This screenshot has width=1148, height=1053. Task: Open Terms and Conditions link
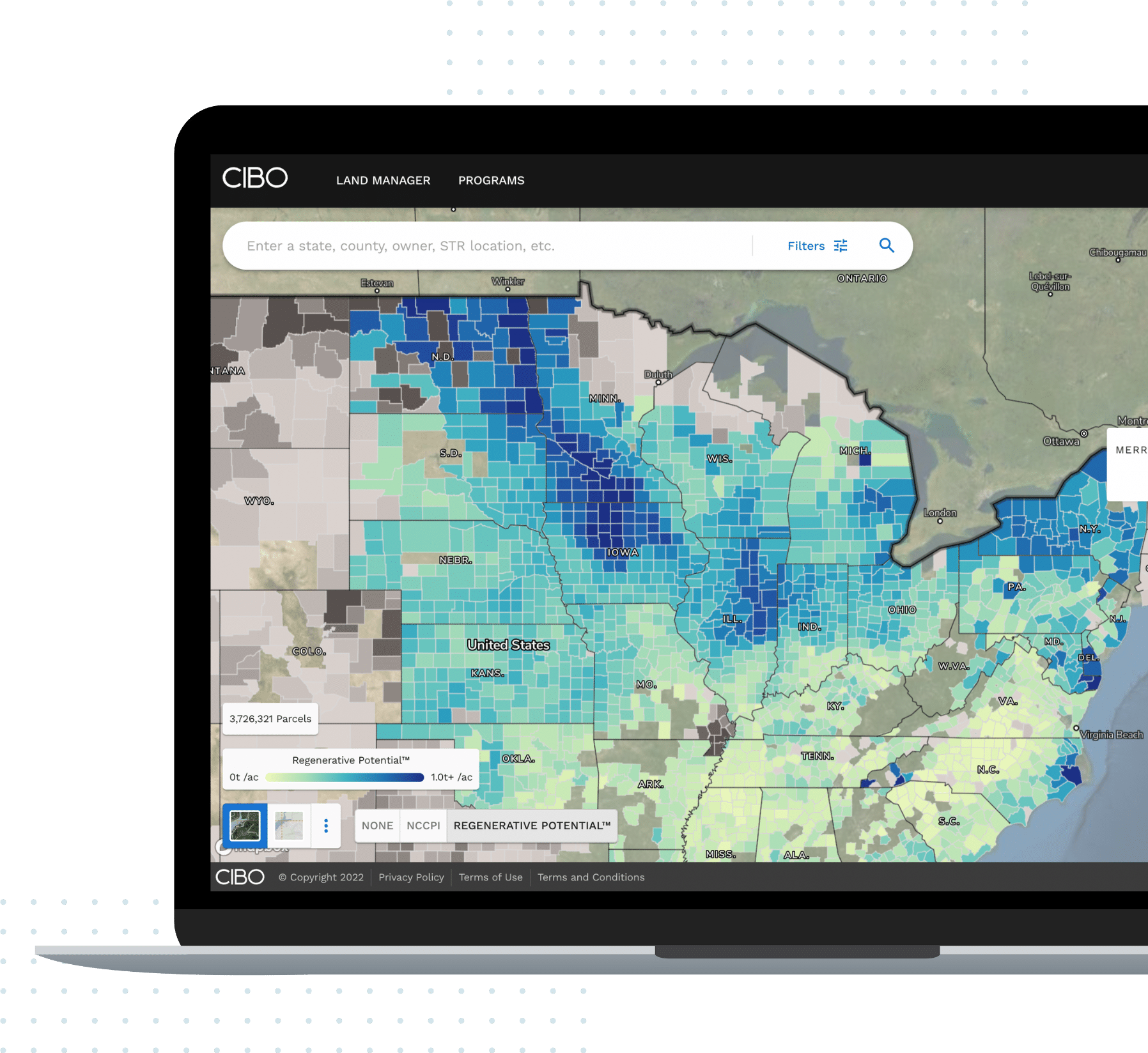[x=591, y=877]
